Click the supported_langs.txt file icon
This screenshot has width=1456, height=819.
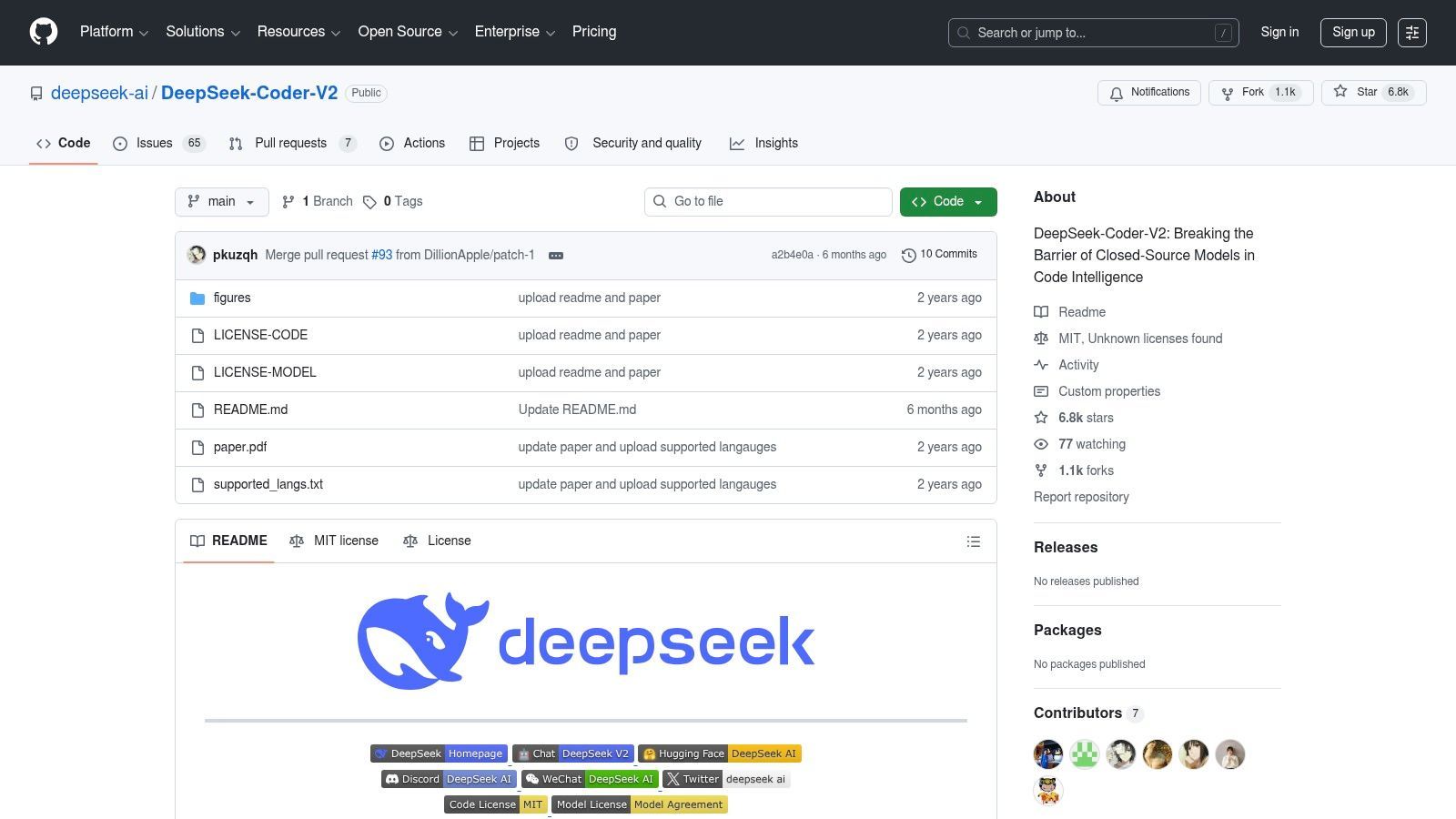(x=197, y=485)
